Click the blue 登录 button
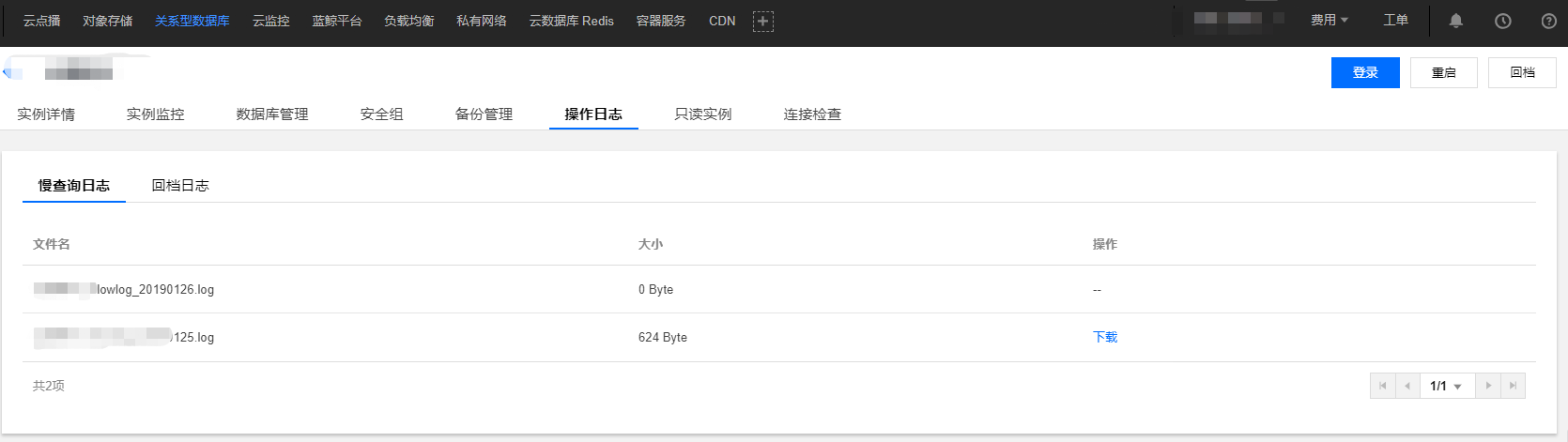 [1364, 73]
